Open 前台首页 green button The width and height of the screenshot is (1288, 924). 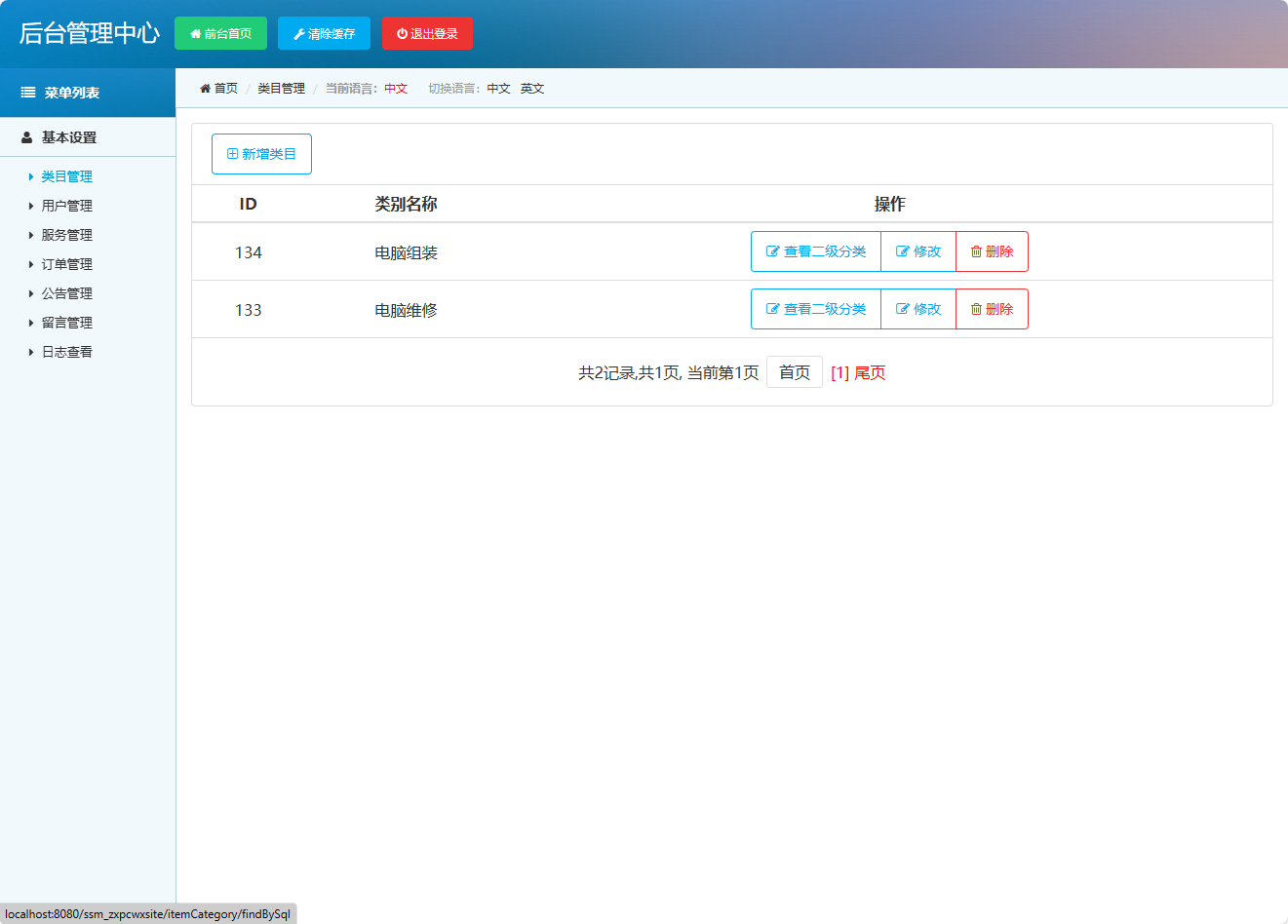220,33
